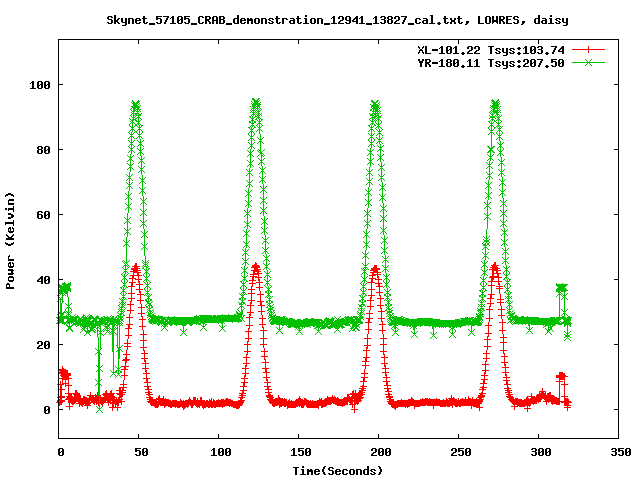Click green curve peak near 275 seconds

tap(495, 104)
